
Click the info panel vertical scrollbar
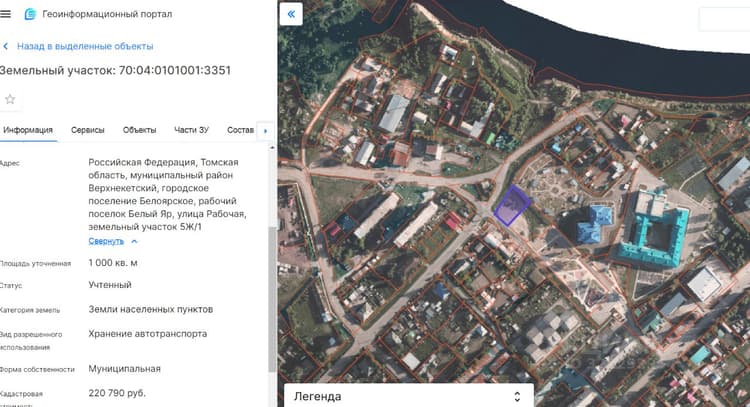(x=272, y=299)
